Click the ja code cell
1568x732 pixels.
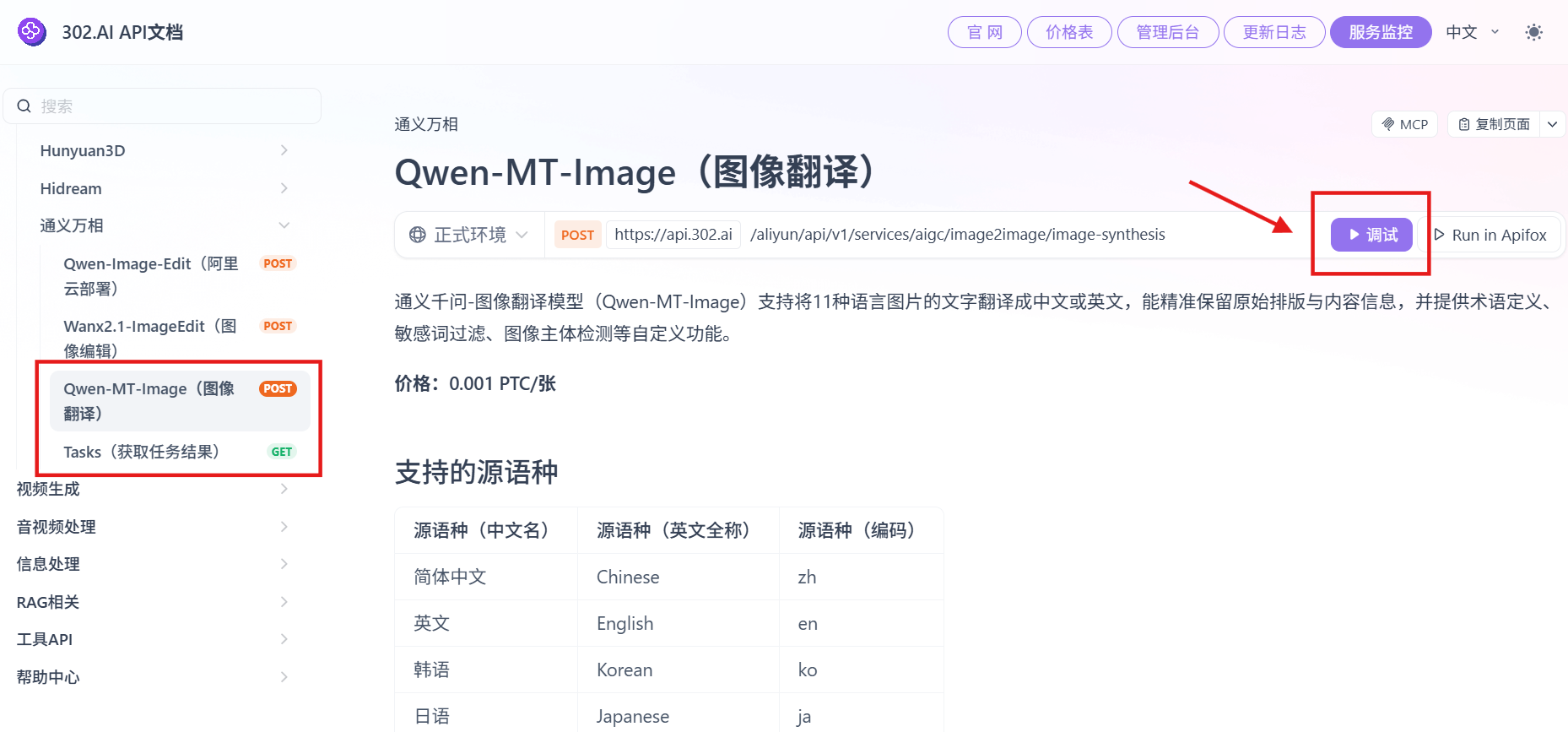tap(861, 716)
